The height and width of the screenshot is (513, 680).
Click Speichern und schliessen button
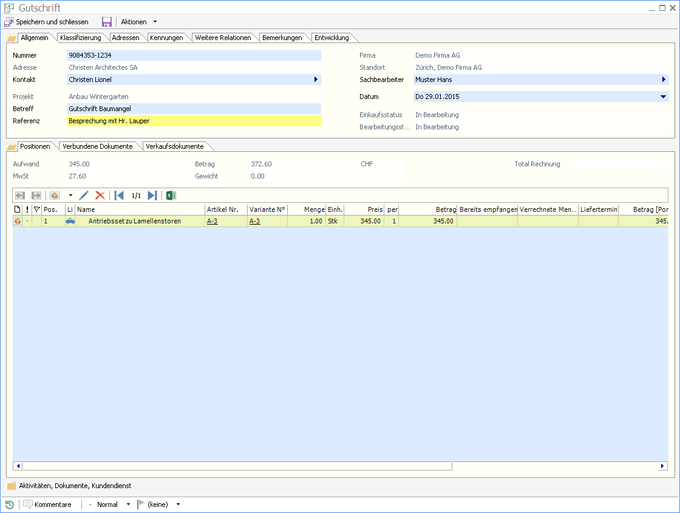[46, 22]
